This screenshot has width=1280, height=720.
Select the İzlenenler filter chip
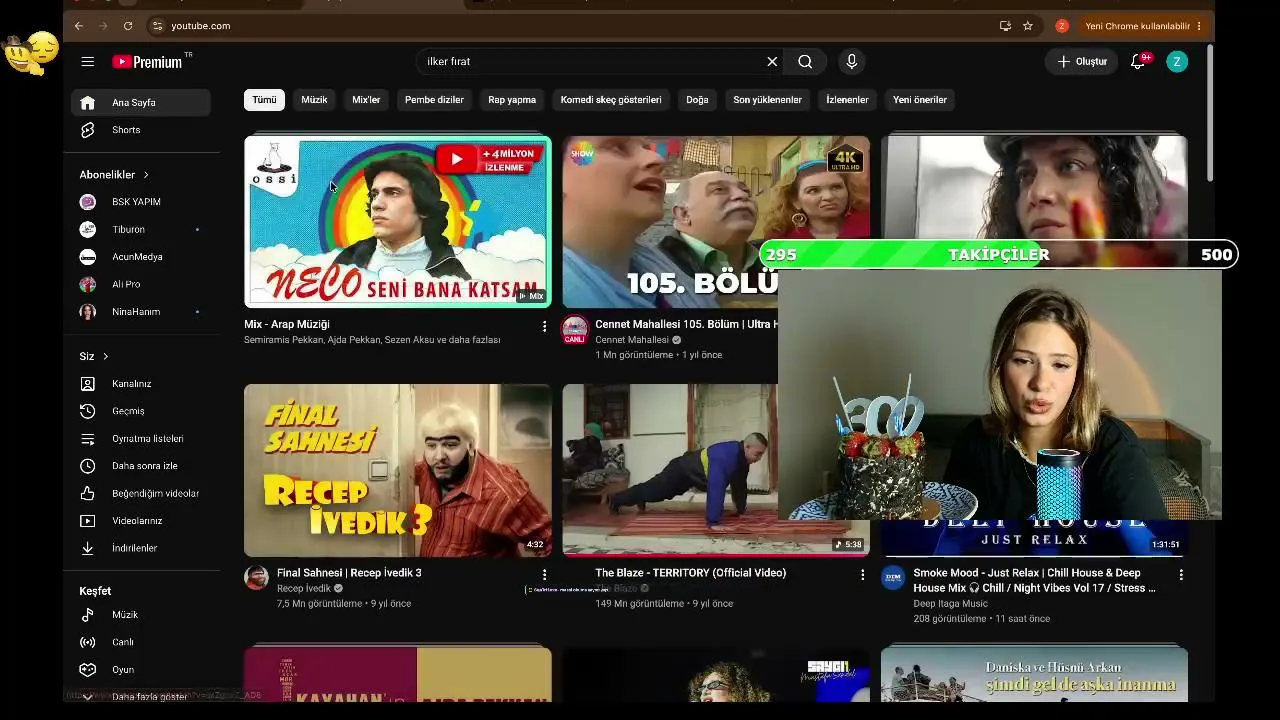(x=847, y=100)
